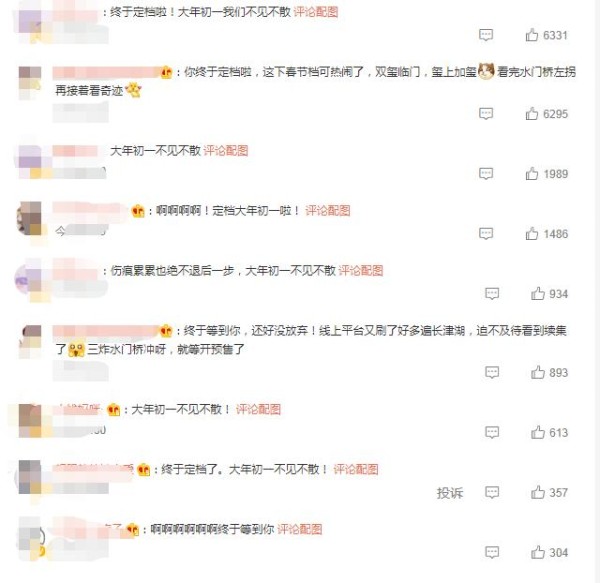Open 评论配图 after 啊啊啊啊！定档大年初一啦！
The height and width of the screenshot is (583, 600).
pyautogui.click(x=328, y=210)
